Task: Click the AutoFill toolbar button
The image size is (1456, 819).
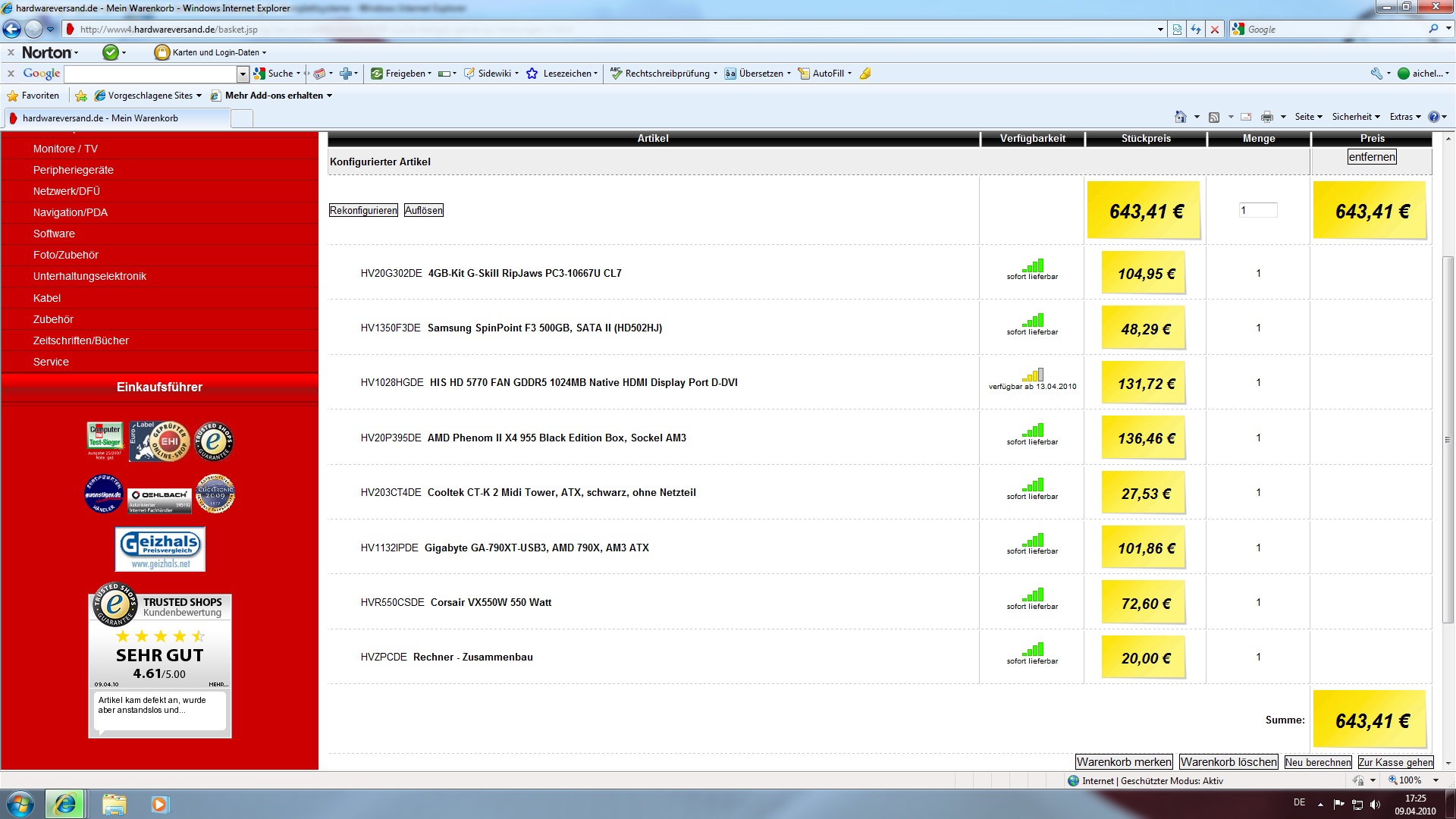Action: point(824,74)
